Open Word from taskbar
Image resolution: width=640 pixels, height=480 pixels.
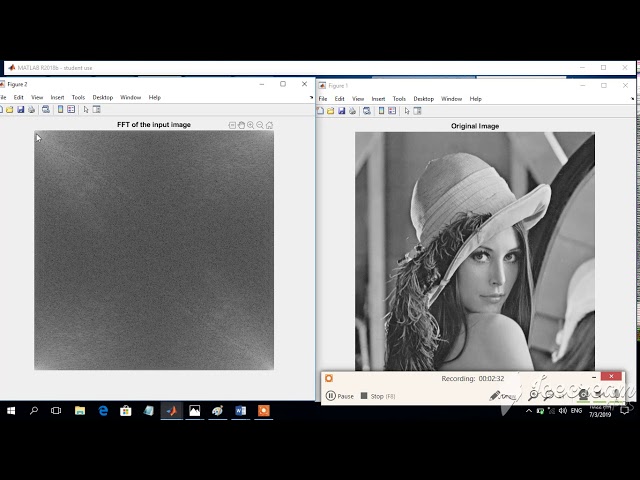point(240,411)
